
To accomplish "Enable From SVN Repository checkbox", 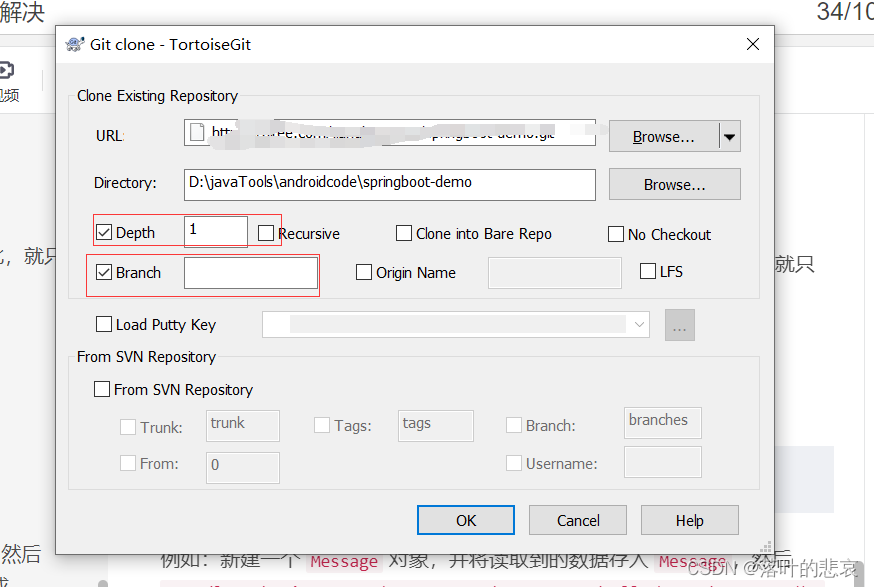I will (101, 389).
